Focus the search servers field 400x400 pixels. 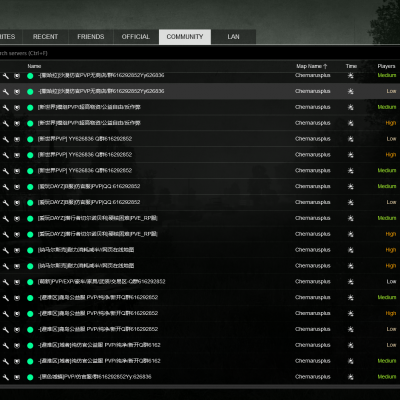tap(200, 53)
